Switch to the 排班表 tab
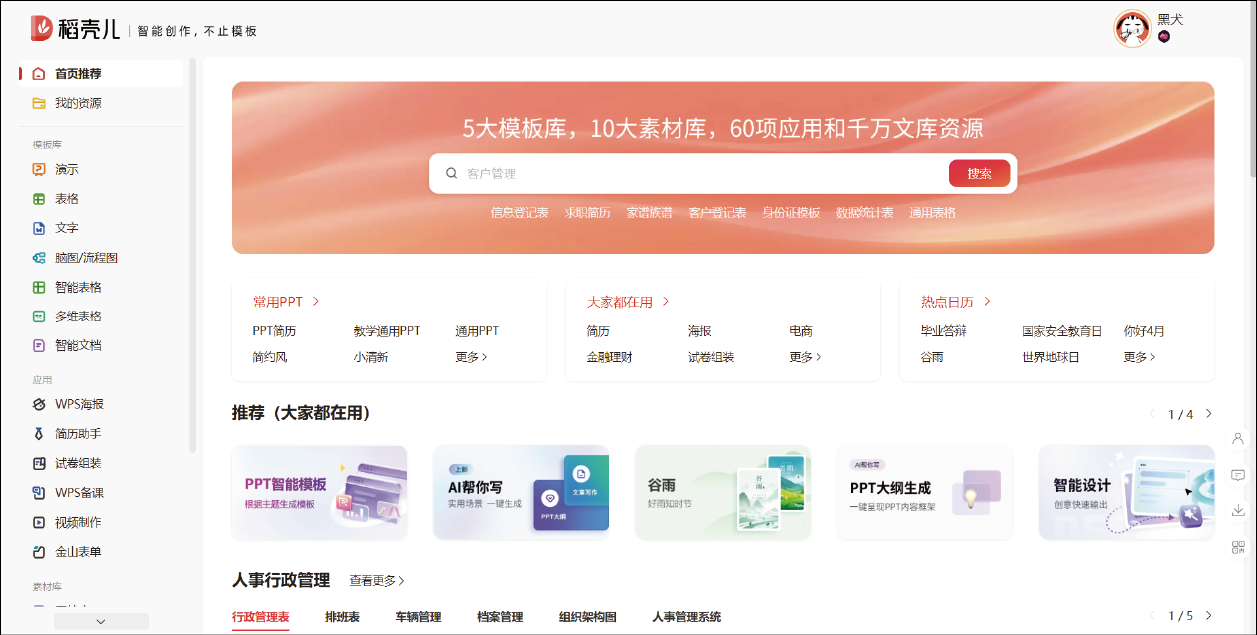 coord(342,617)
